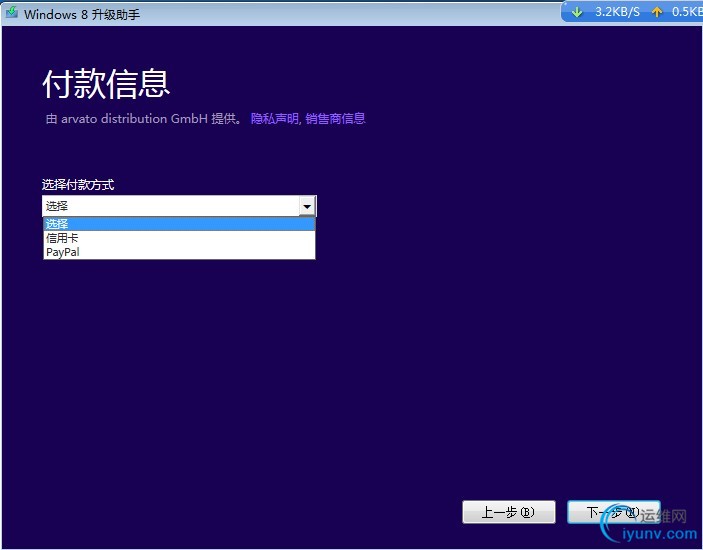Open the payment method dropdown arrow
The height and width of the screenshot is (550, 703).
307,206
